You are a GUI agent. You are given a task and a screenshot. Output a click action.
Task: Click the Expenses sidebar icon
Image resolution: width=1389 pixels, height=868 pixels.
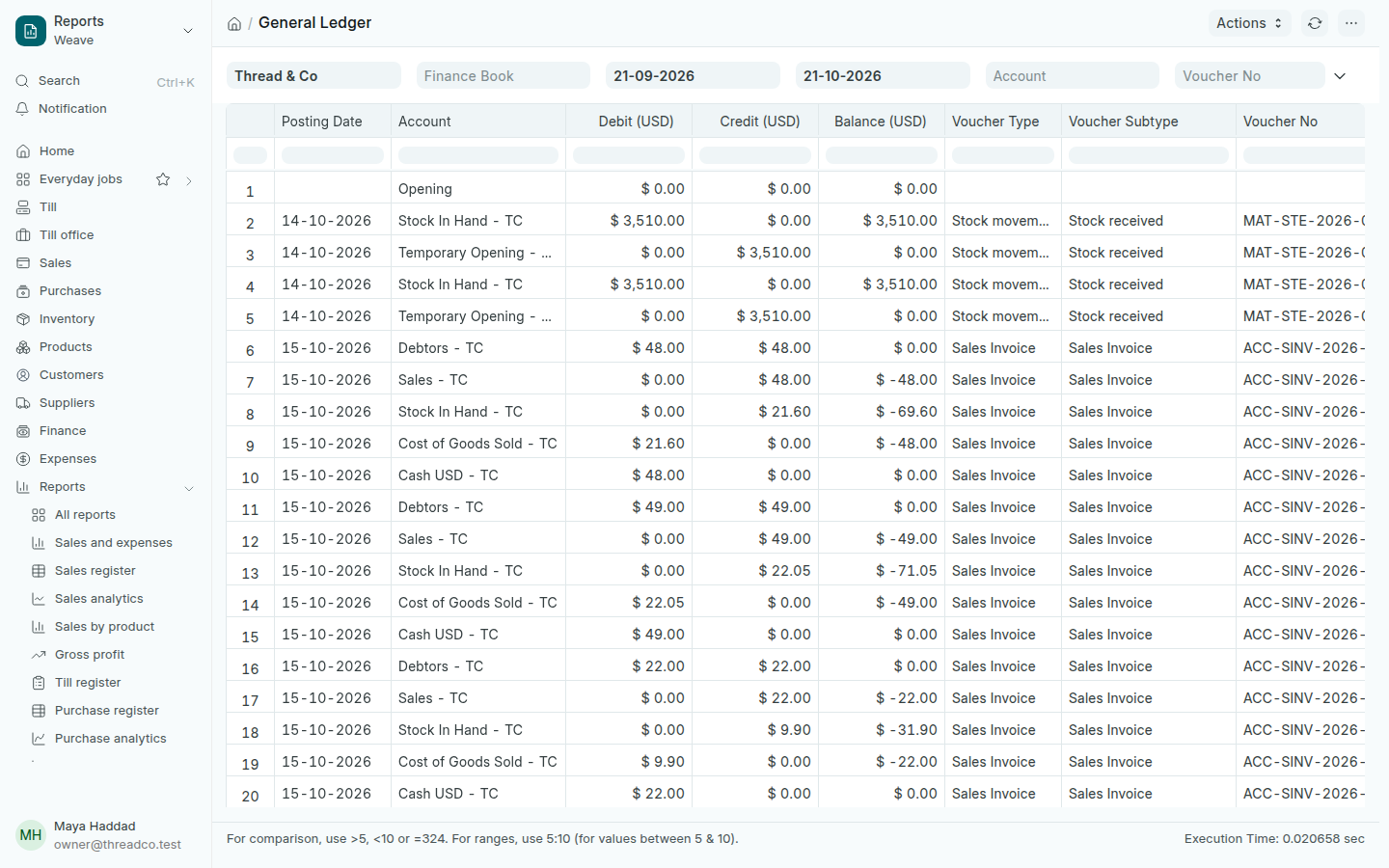point(23,459)
